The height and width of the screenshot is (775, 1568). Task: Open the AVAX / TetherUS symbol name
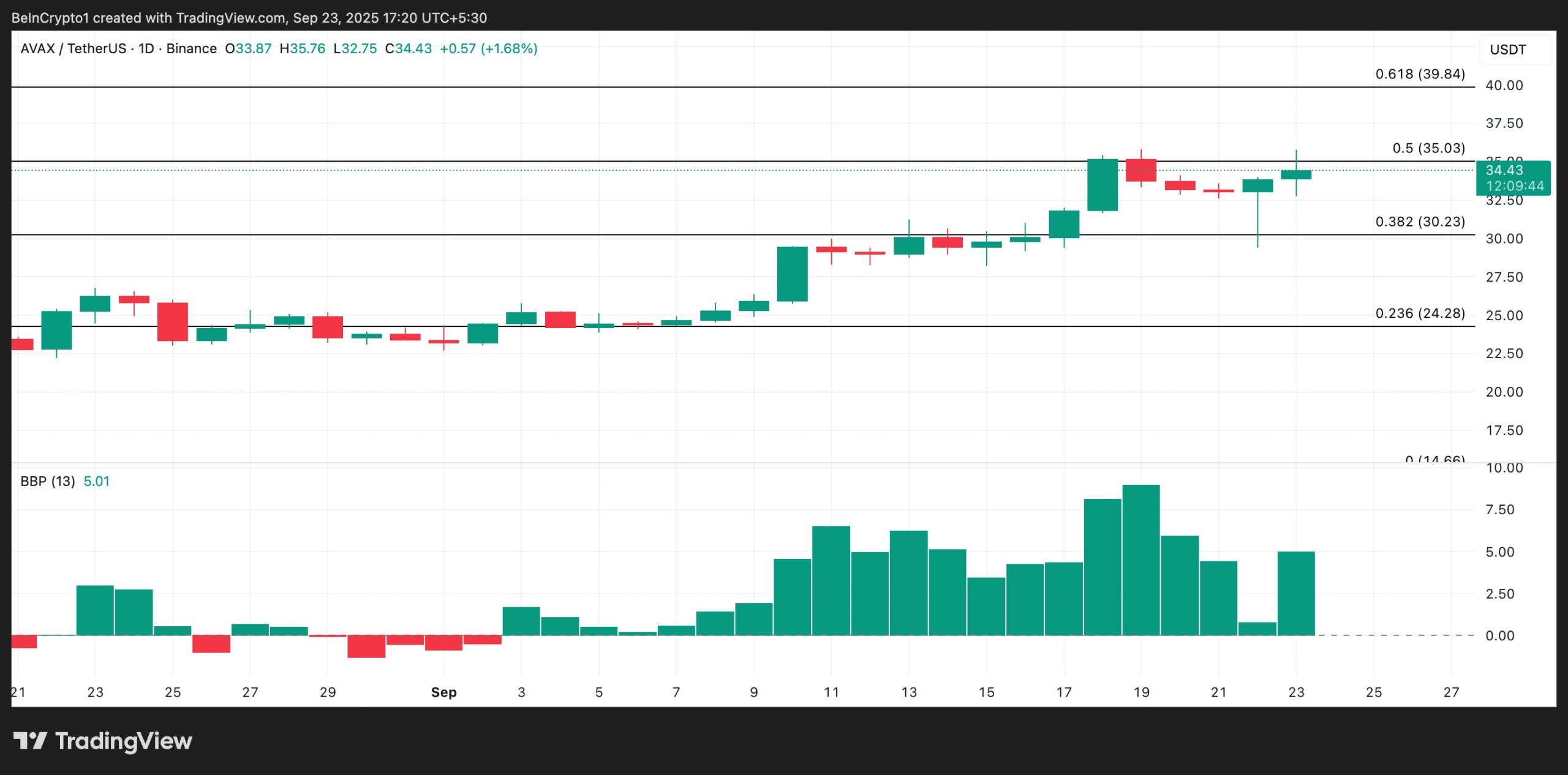tap(73, 48)
